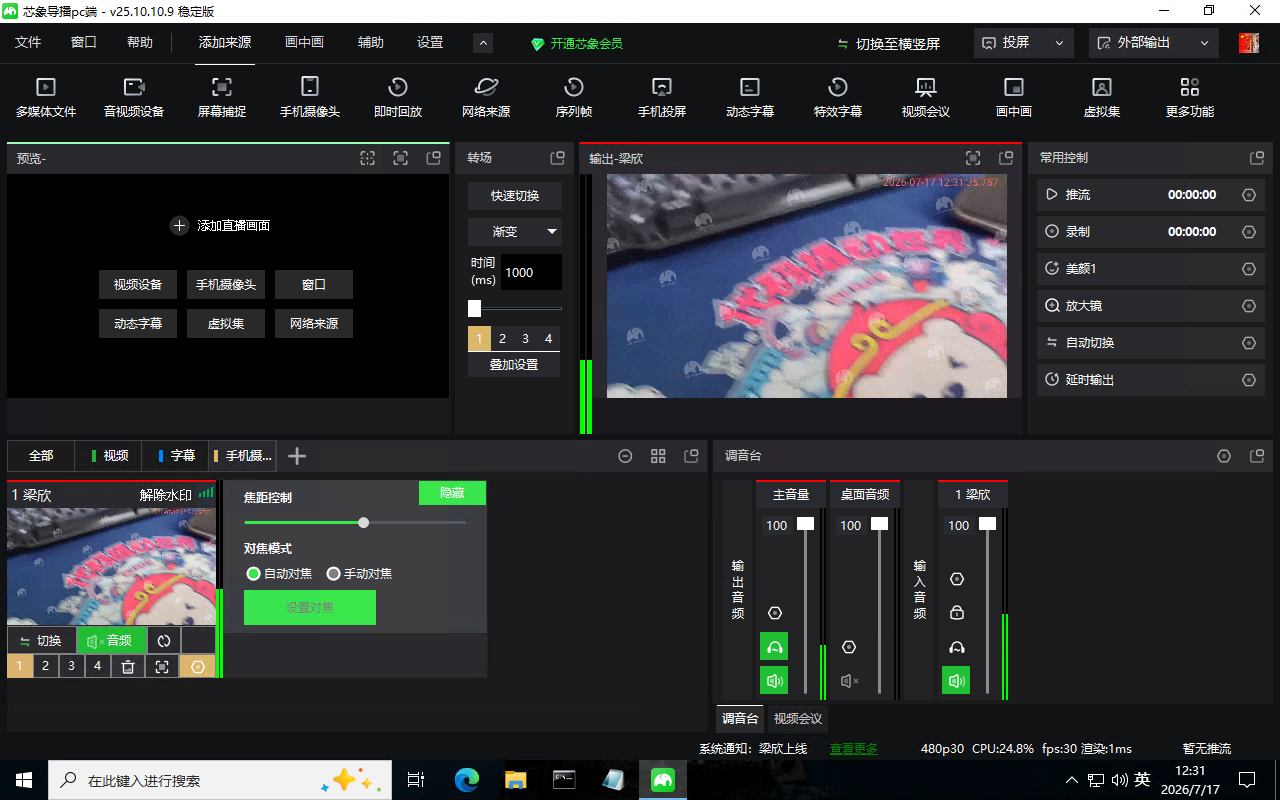Click the green 设置对焦 button

click(x=310, y=608)
